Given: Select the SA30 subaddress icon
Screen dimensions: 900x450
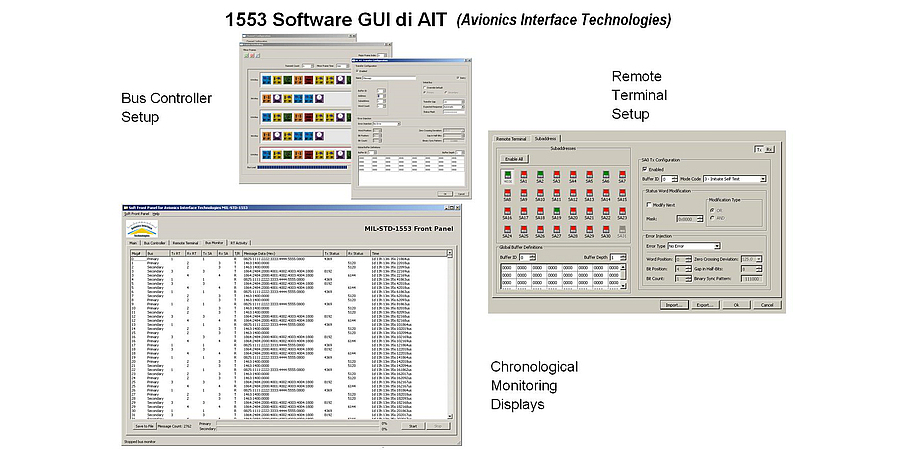Looking at the screenshot, I should [606, 231].
